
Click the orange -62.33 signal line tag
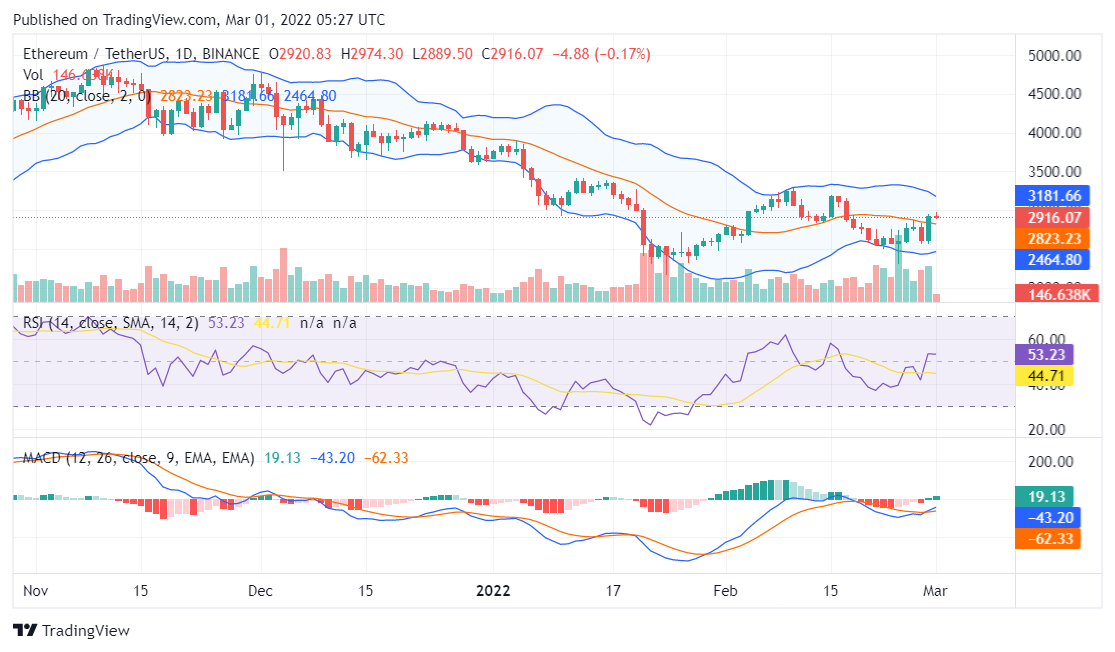point(1045,538)
